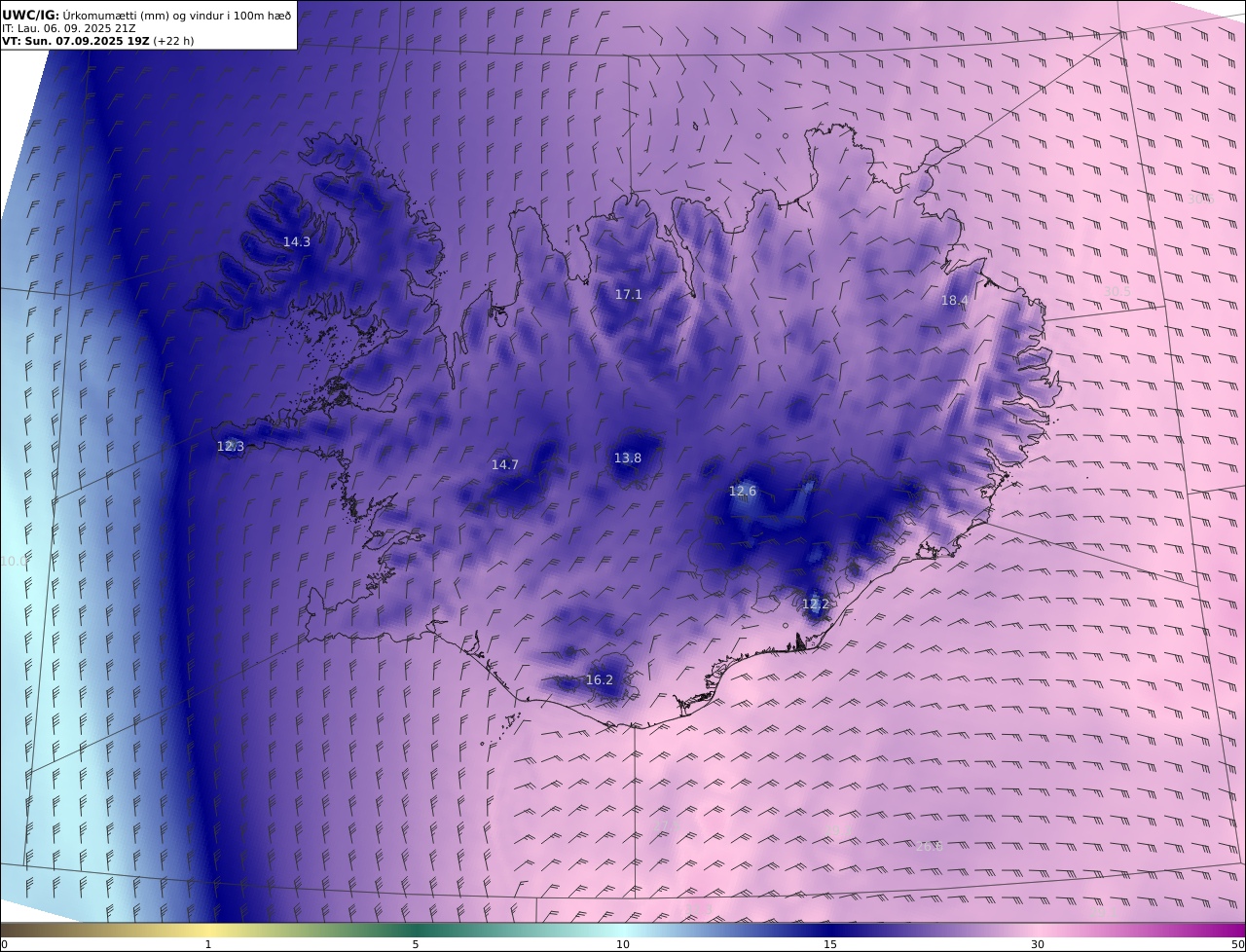Click the brown end of the colour bar
This screenshot has width=1246, height=952.
[19, 930]
